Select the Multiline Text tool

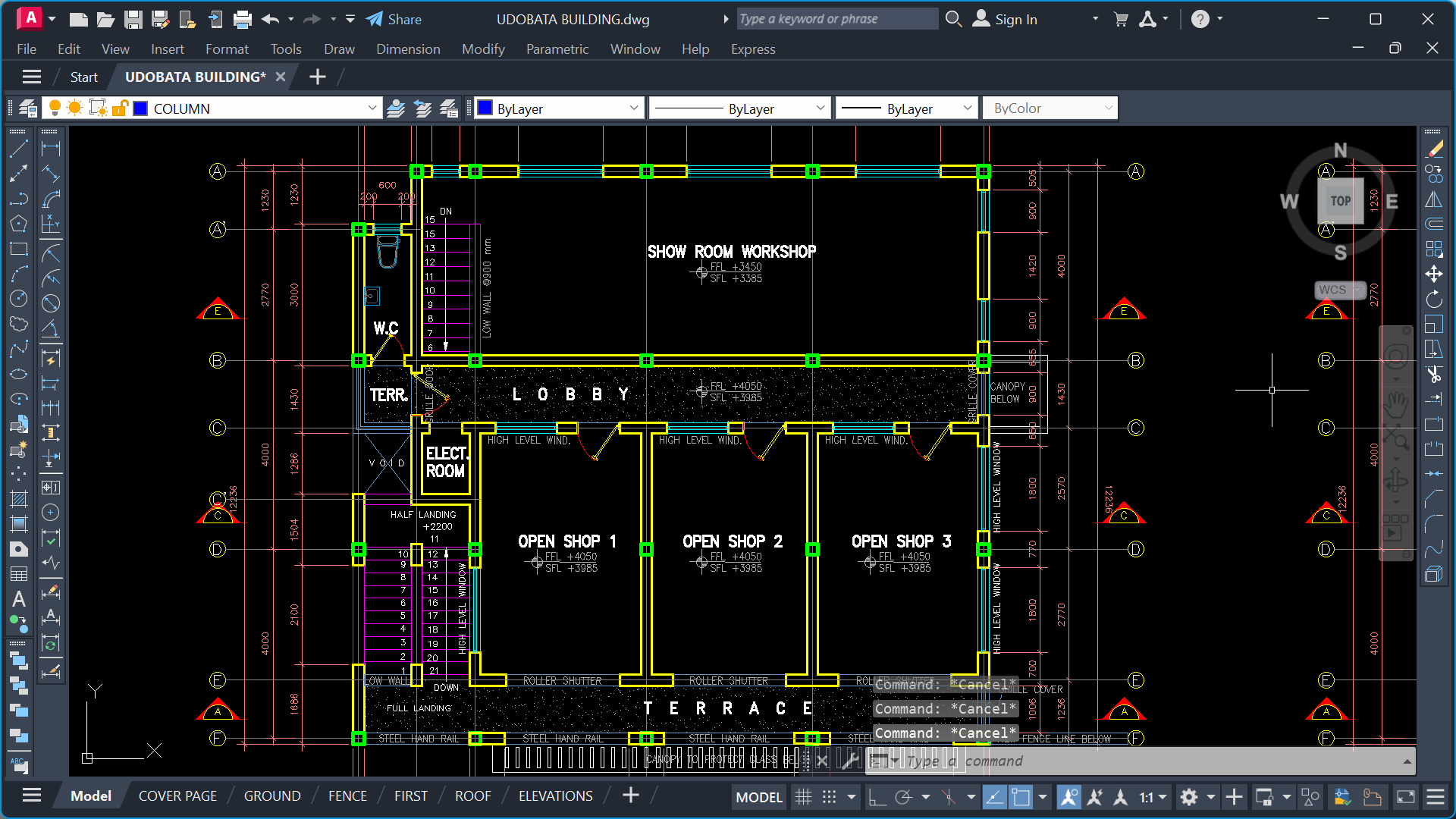tap(20, 598)
